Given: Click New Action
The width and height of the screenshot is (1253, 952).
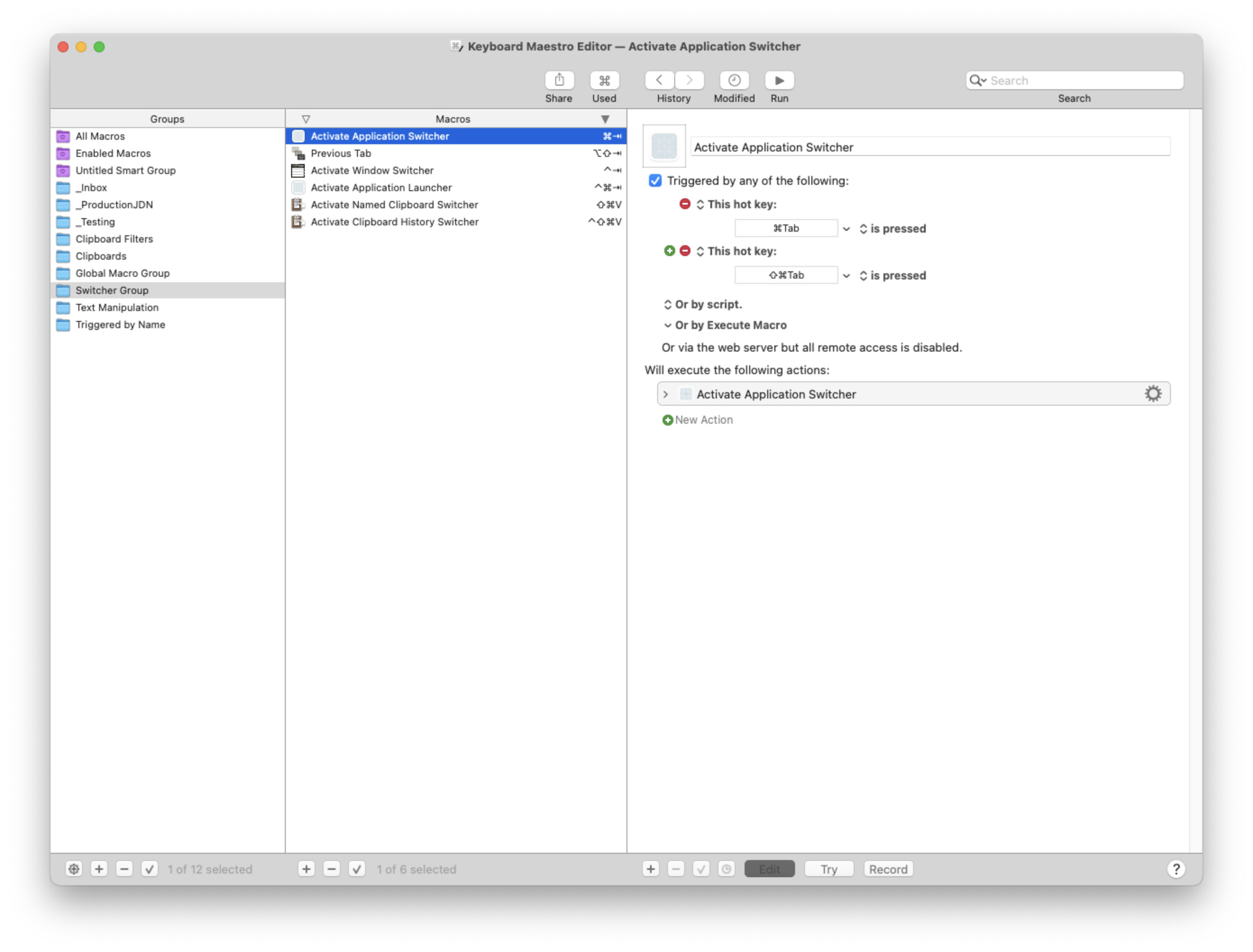Looking at the screenshot, I should (697, 420).
